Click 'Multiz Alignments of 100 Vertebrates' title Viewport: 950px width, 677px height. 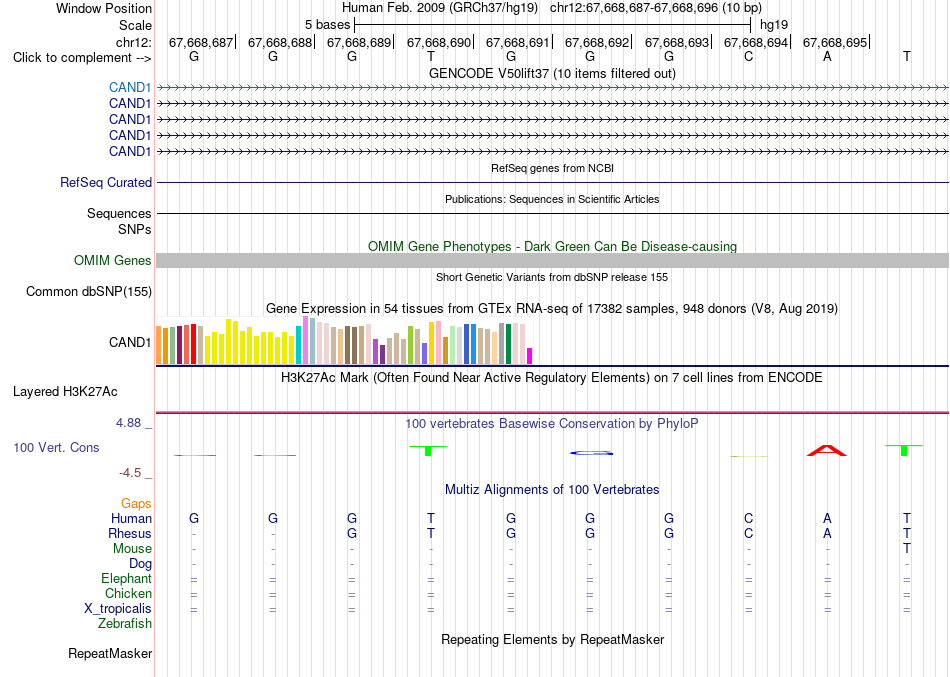tap(552, 489)
